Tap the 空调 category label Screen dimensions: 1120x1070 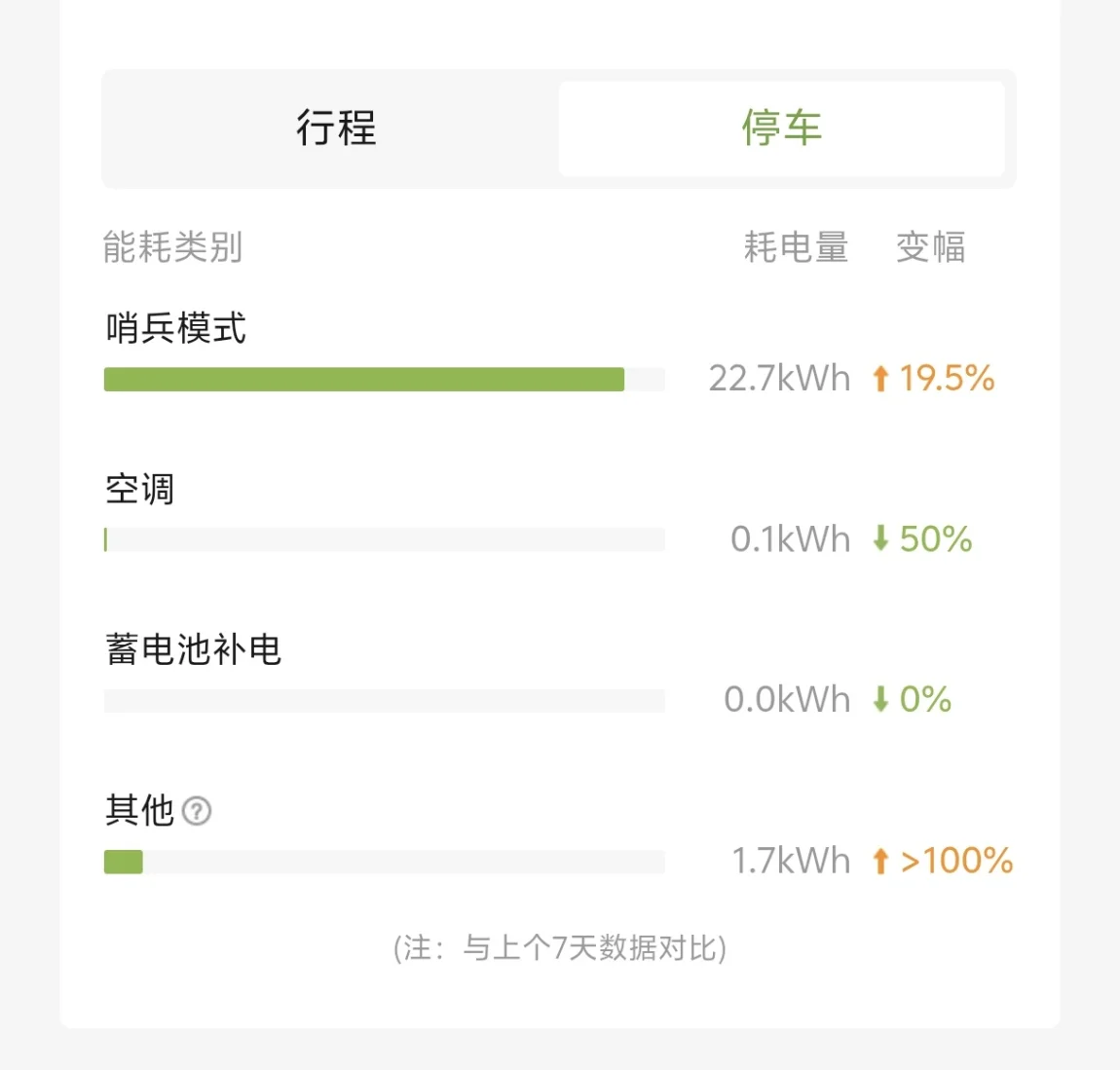tap(139, 489)
